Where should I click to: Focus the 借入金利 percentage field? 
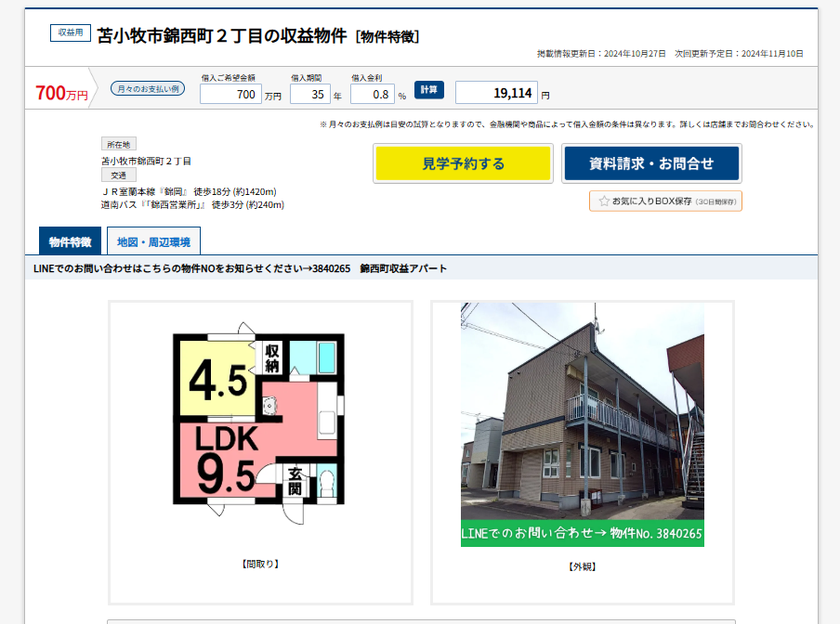pyautogui.click(x=372, y=94)
